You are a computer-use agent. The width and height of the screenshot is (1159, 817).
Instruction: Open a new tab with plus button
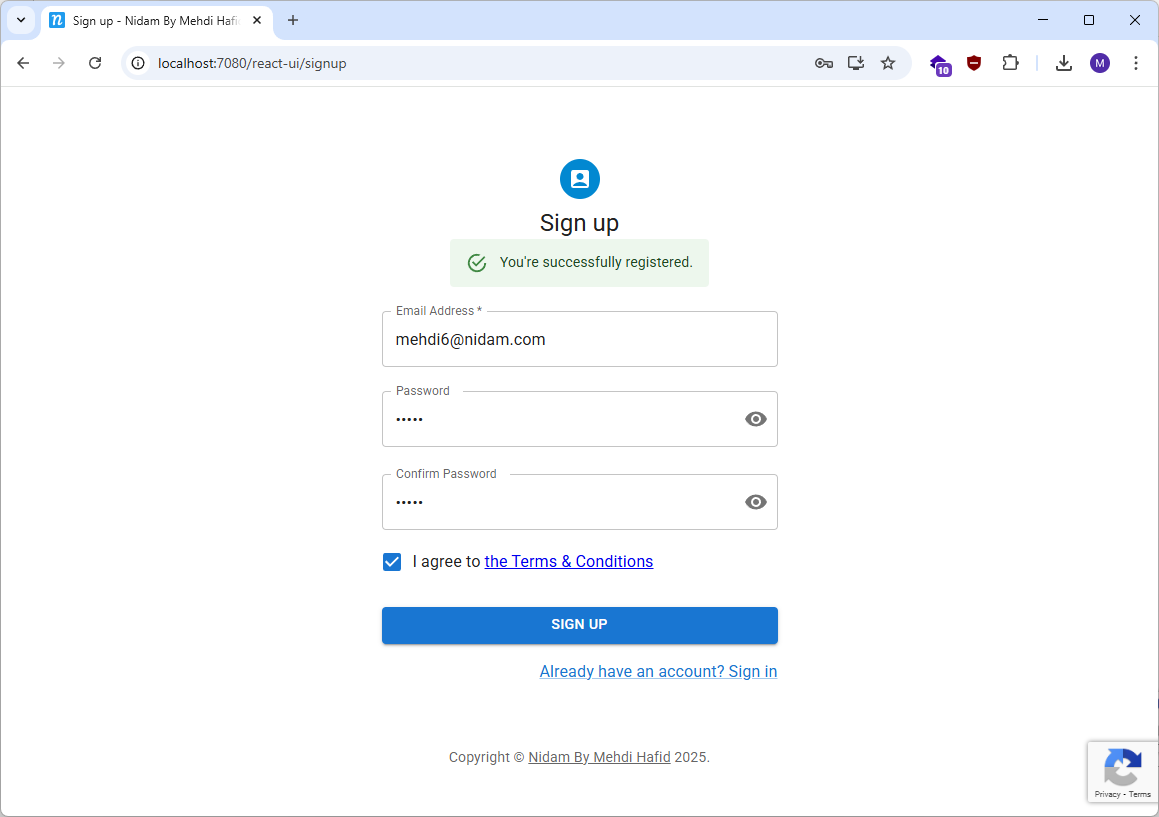293,20
